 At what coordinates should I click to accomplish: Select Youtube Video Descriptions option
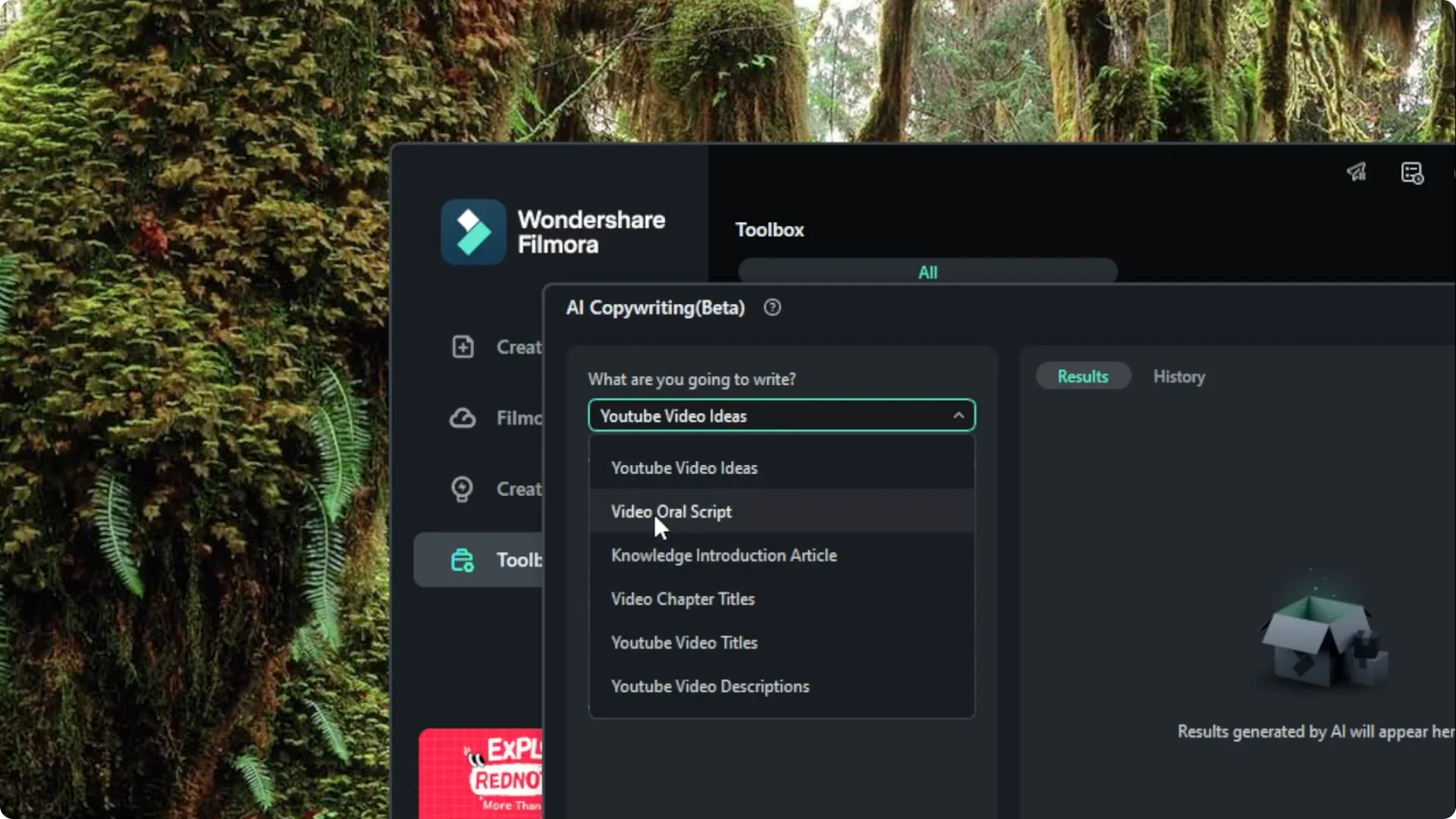coord(710,686)
